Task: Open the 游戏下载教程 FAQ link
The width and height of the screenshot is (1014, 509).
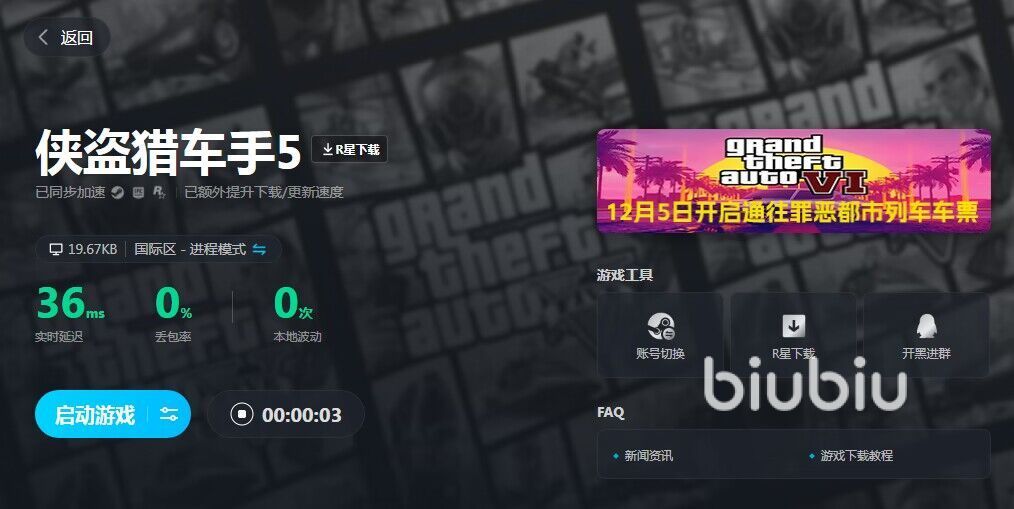Action: (x=857, y=455)
